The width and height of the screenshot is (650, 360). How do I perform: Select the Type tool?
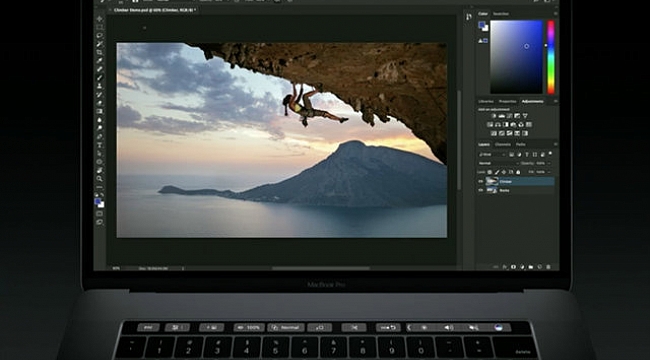(x=99, y=145)
